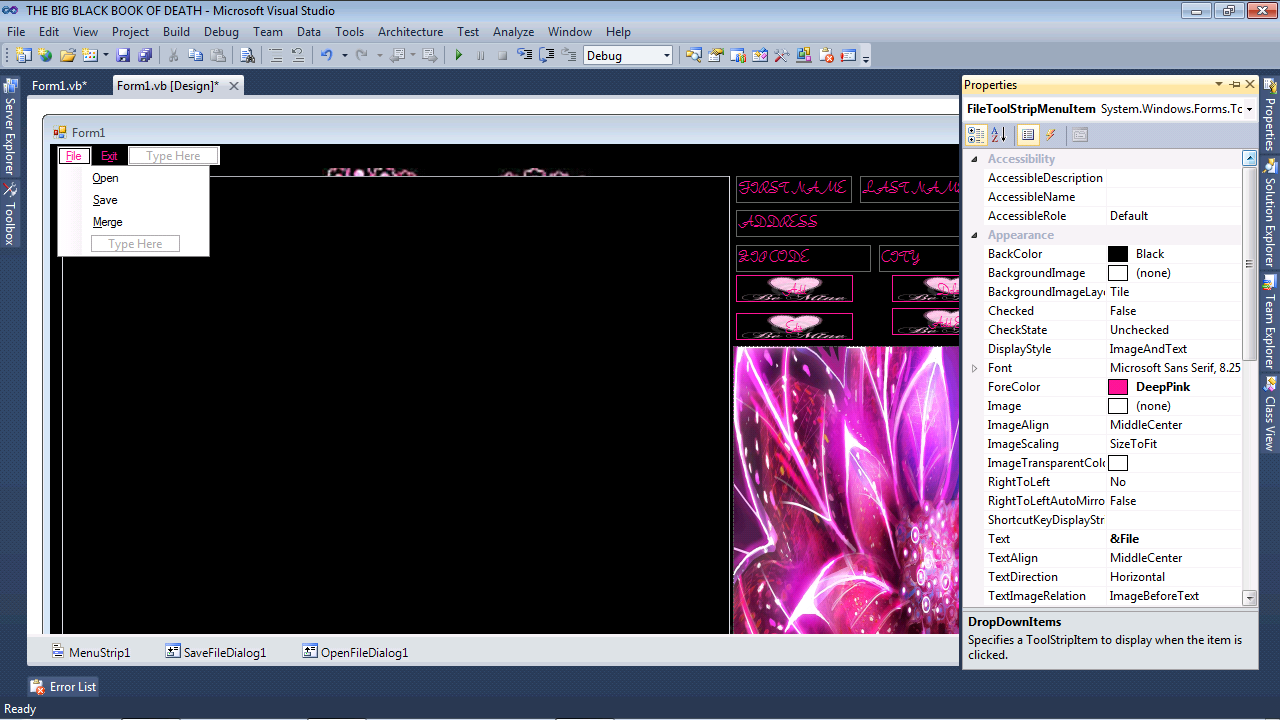Open the Team Explorer side tab
The height and width of the screenshot is (720, 1280).
(1270, 322)
